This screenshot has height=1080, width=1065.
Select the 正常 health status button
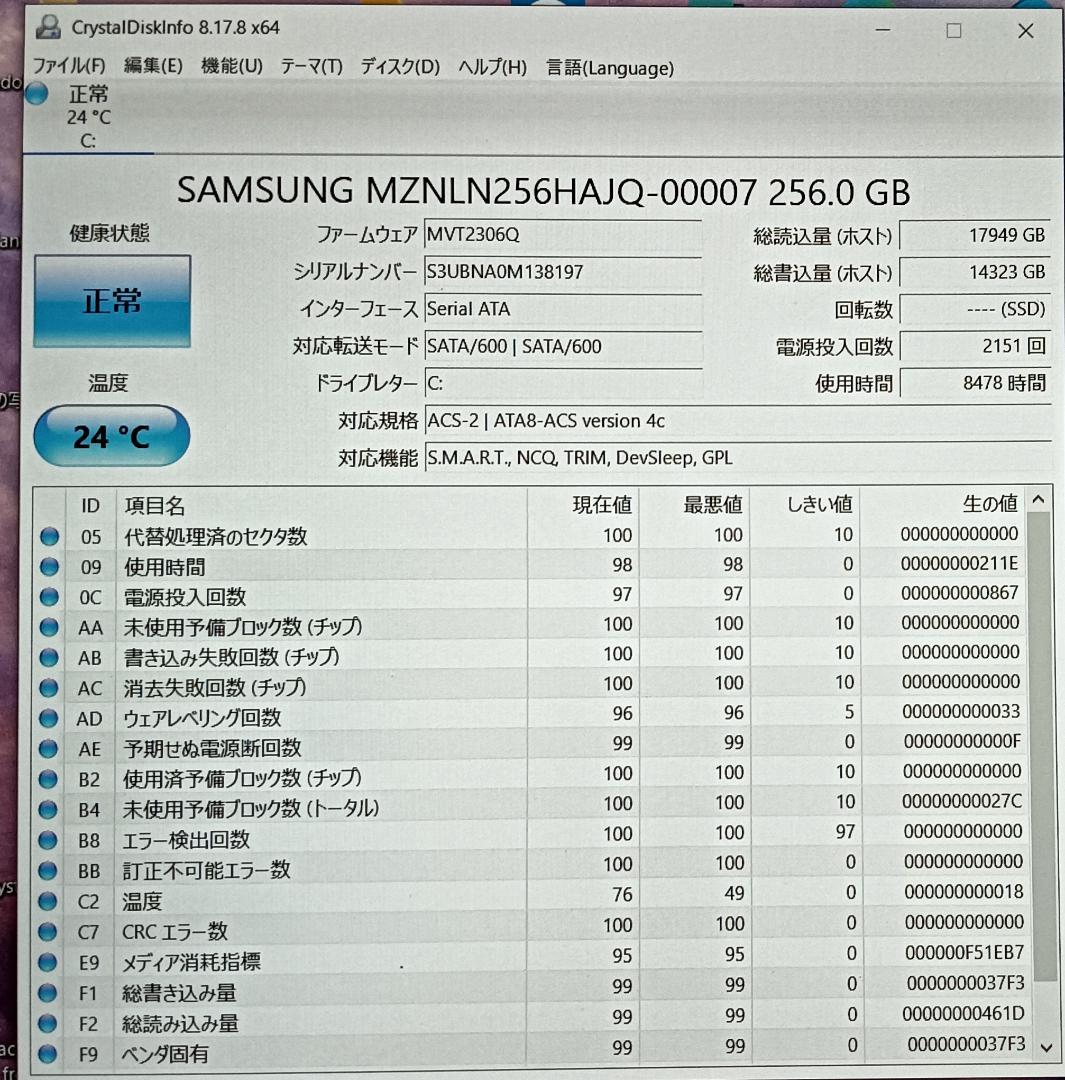[x=111, y=299]
